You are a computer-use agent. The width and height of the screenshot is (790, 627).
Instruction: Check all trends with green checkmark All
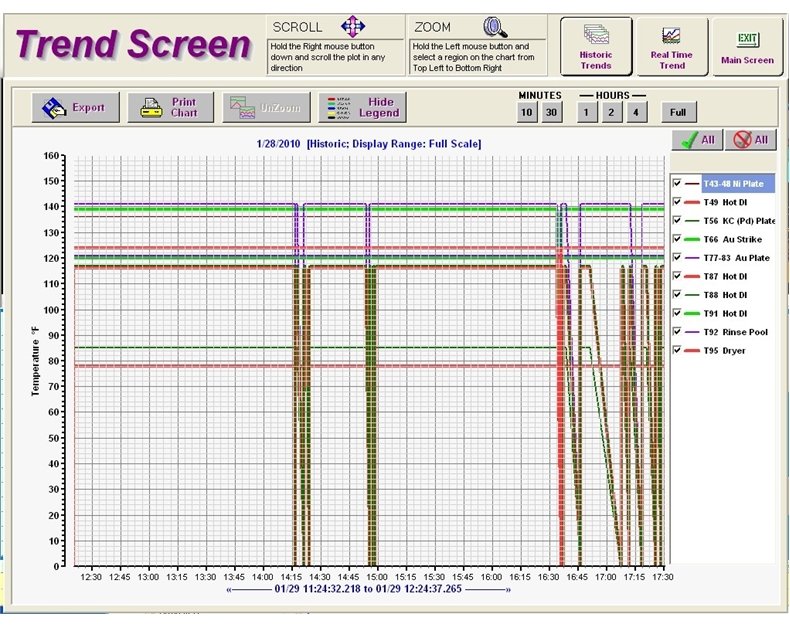click(696, 140)
